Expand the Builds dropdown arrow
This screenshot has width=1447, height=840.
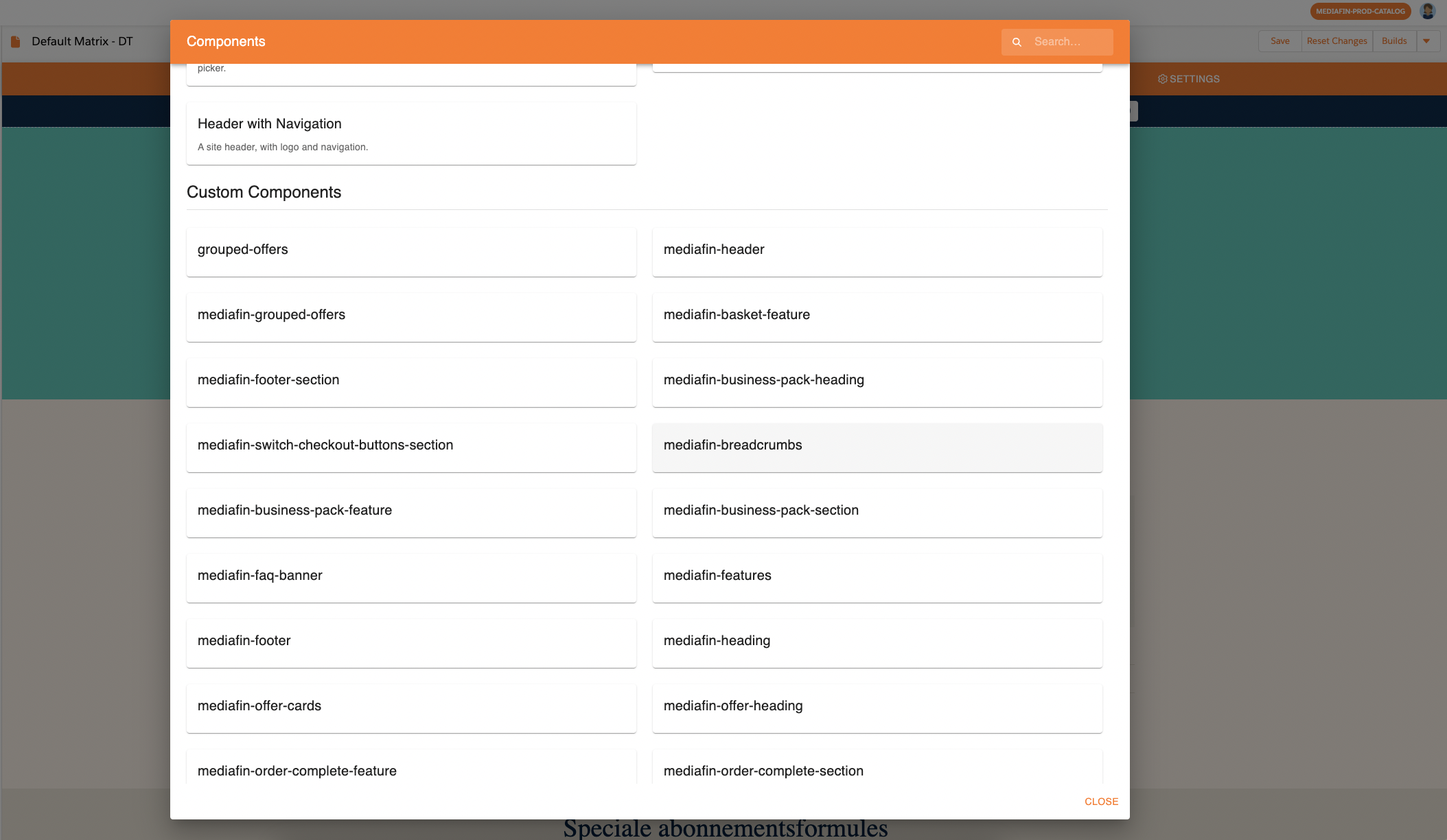[x=1426, y=41]
